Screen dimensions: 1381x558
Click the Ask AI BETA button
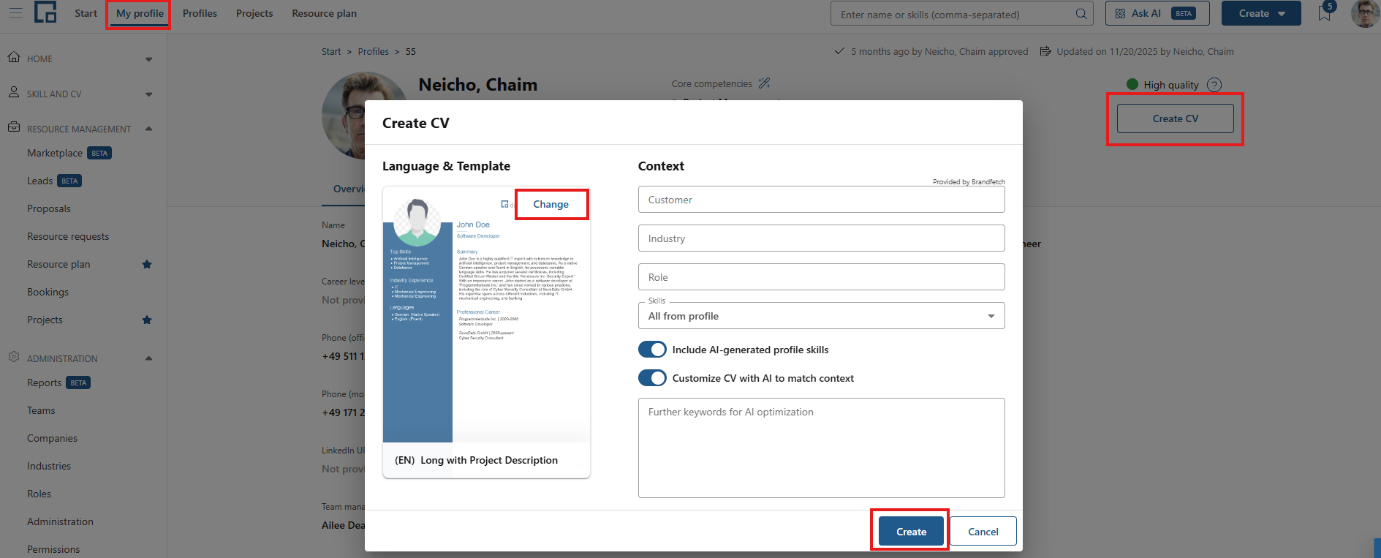click(x=1157, y=14)
